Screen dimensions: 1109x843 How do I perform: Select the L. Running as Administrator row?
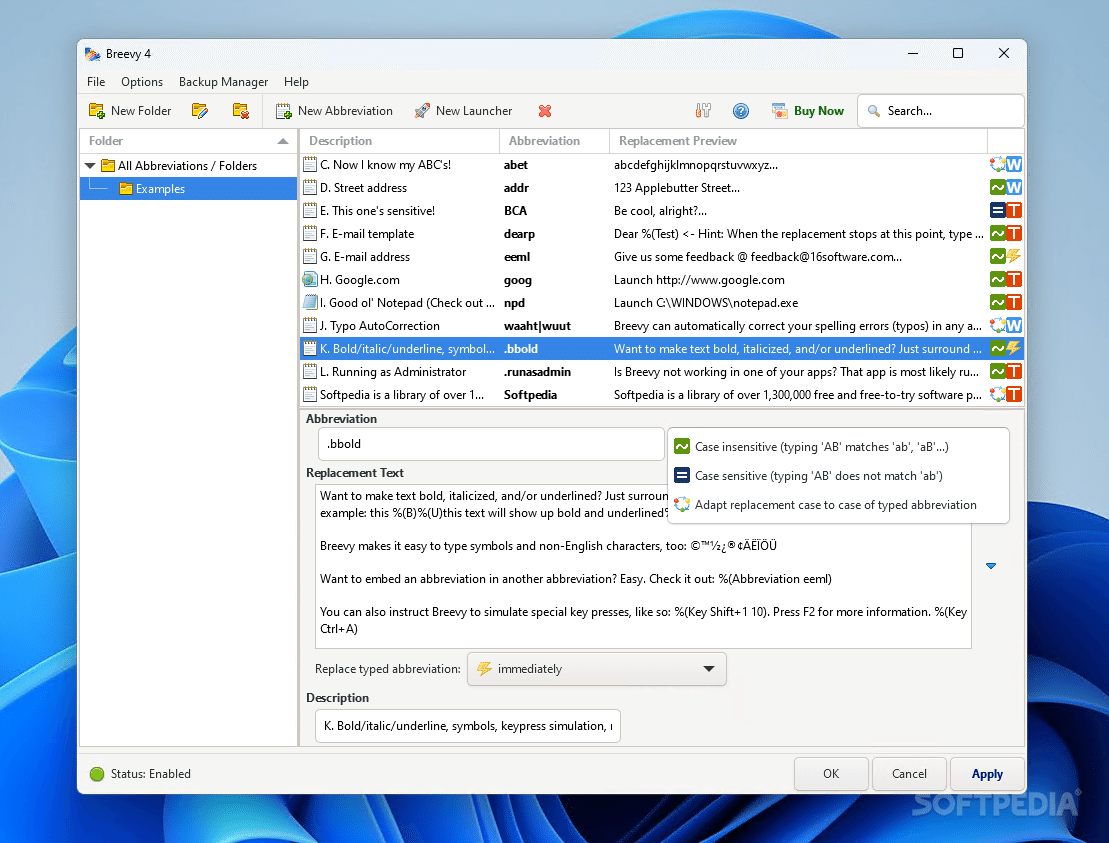pos(662,372)
